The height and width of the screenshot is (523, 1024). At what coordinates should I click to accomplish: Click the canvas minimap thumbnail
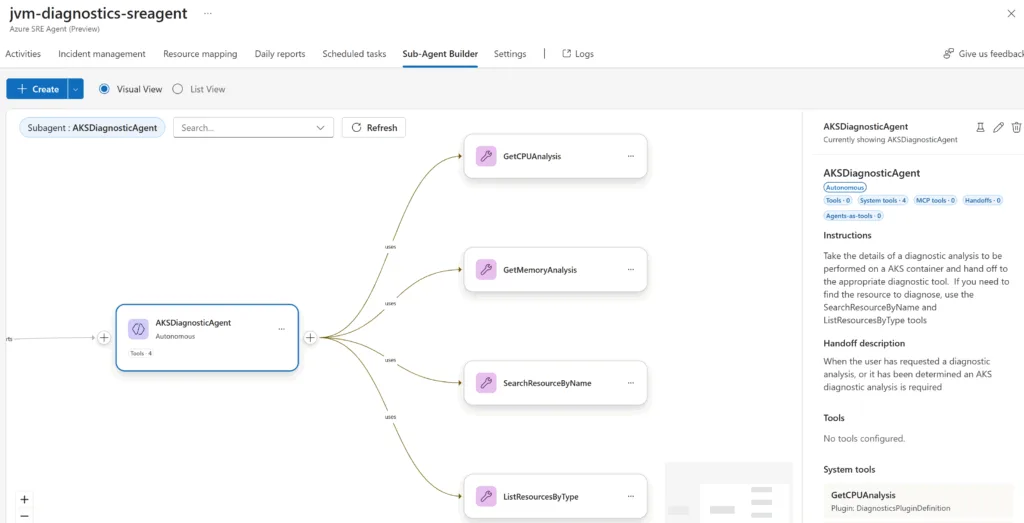pyautogui.click(x=729, y=492)
